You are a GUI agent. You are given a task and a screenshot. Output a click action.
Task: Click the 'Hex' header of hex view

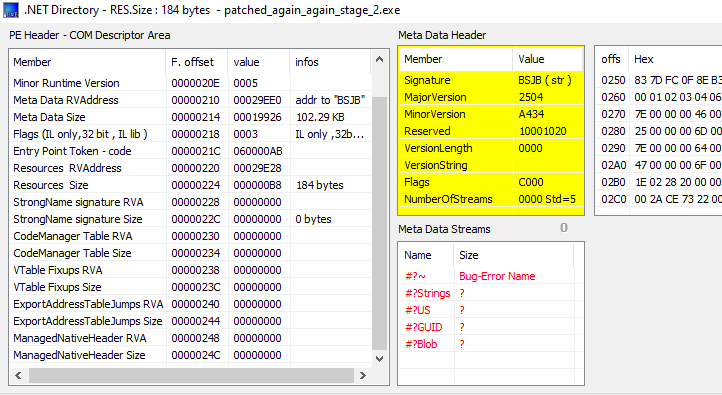pyautogui.click(x=675, y=59)
